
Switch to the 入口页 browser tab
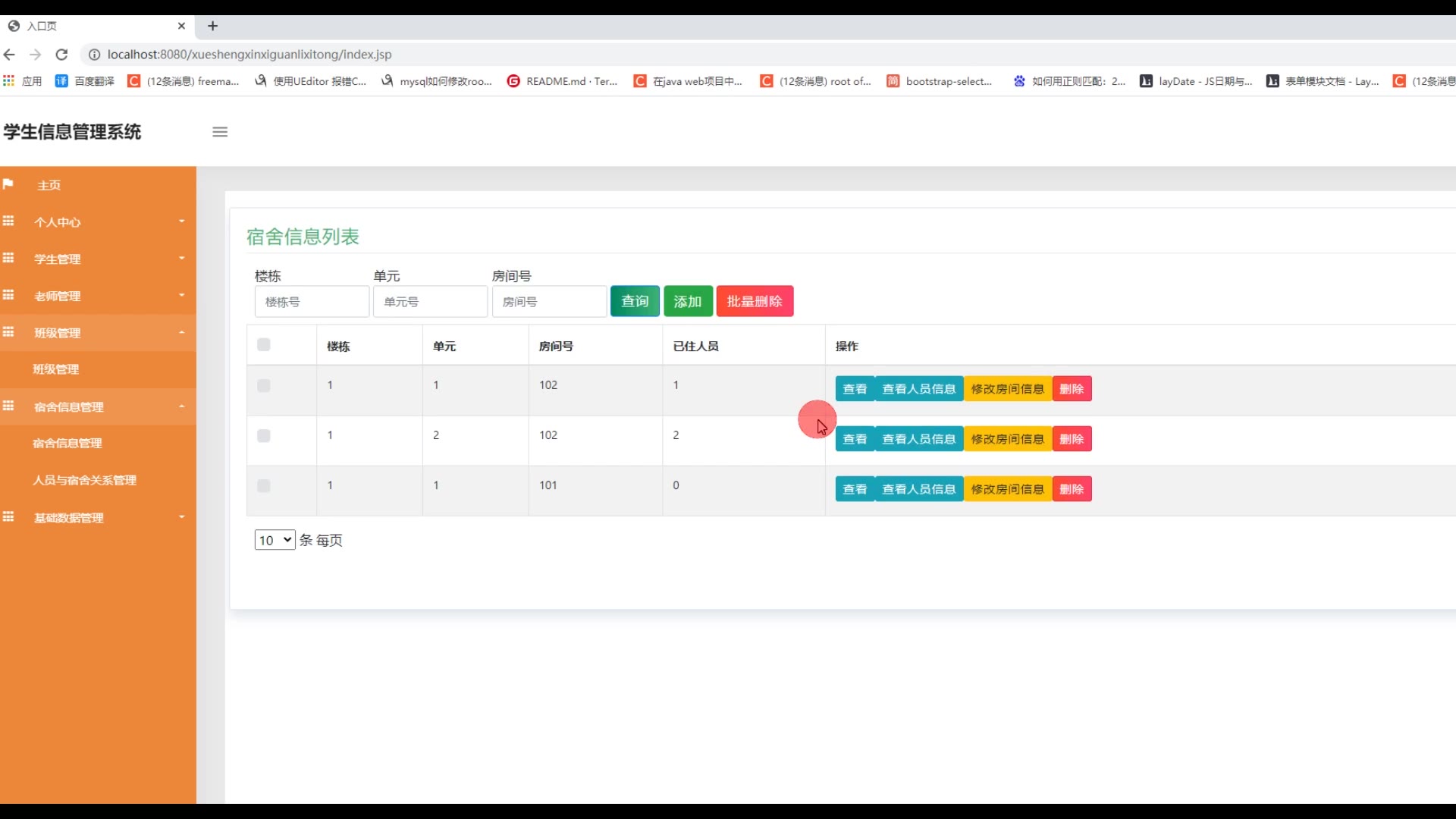coord(97,26)
